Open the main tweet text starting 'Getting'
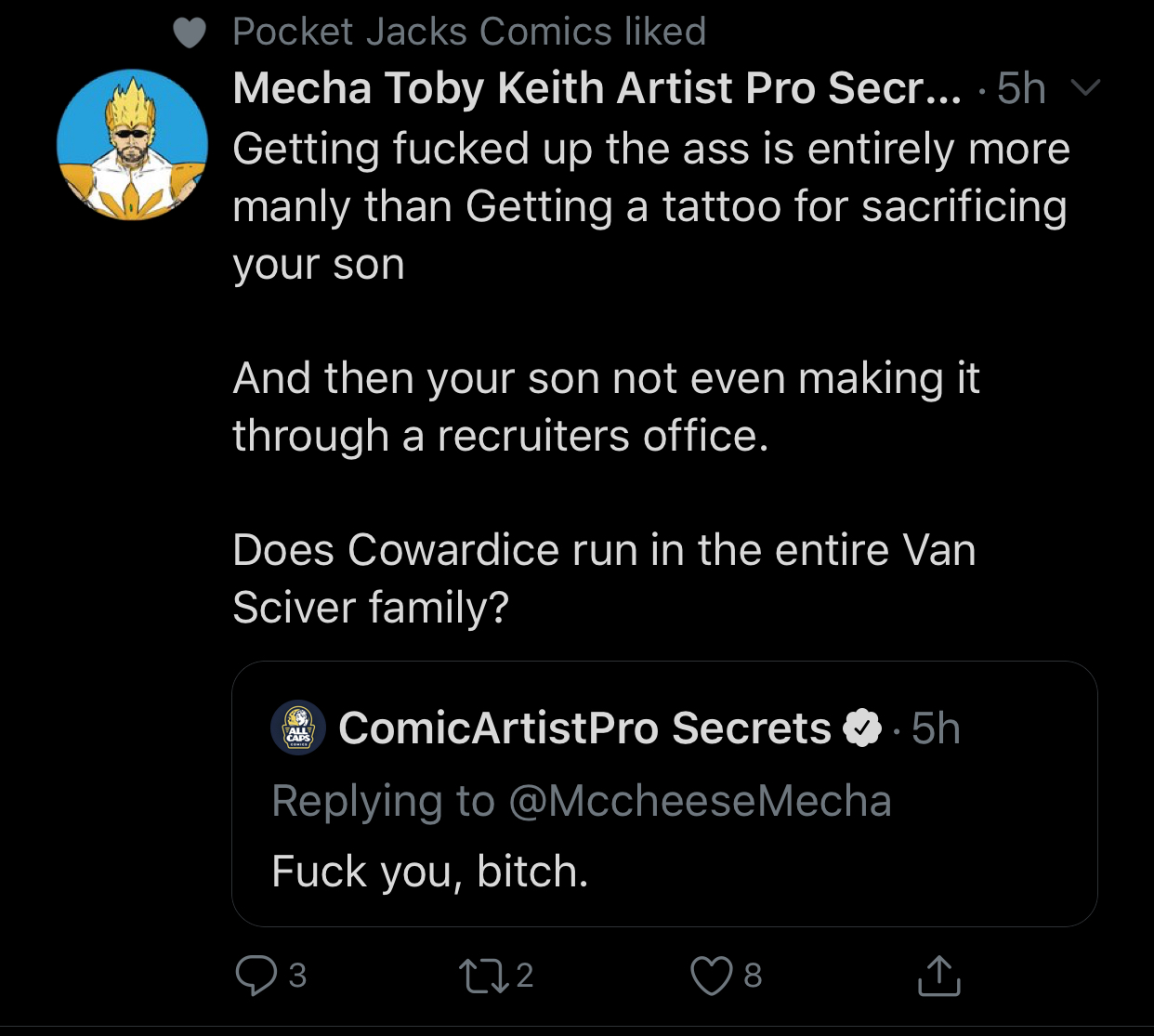Image resolution: width=1154 pixels, height=1036 pixels. 650,377
